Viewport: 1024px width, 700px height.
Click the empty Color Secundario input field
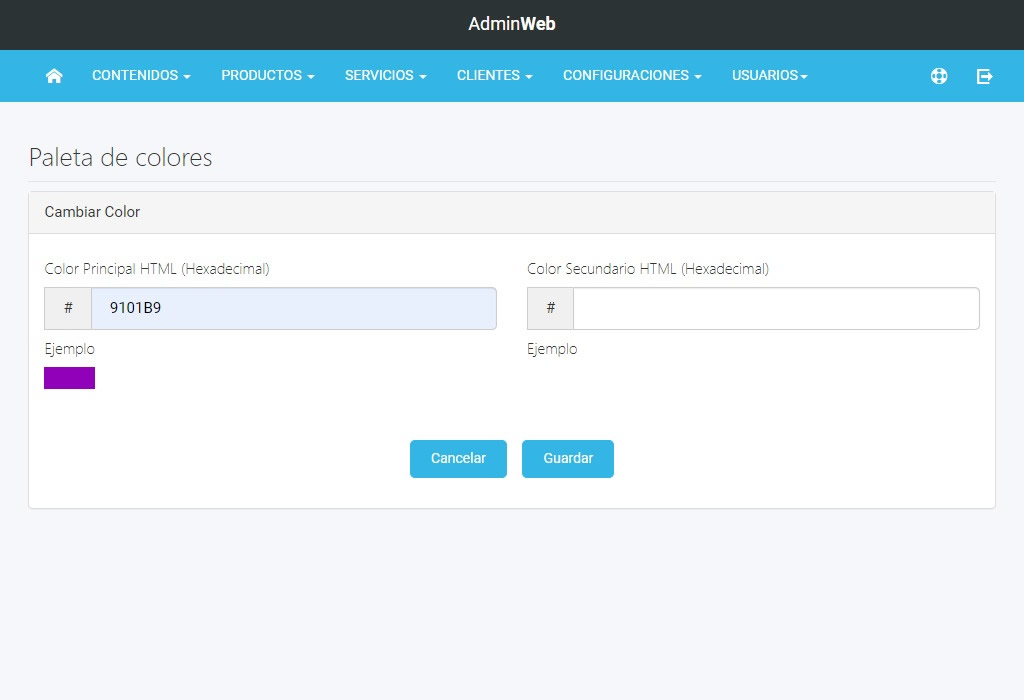point(775,308)
